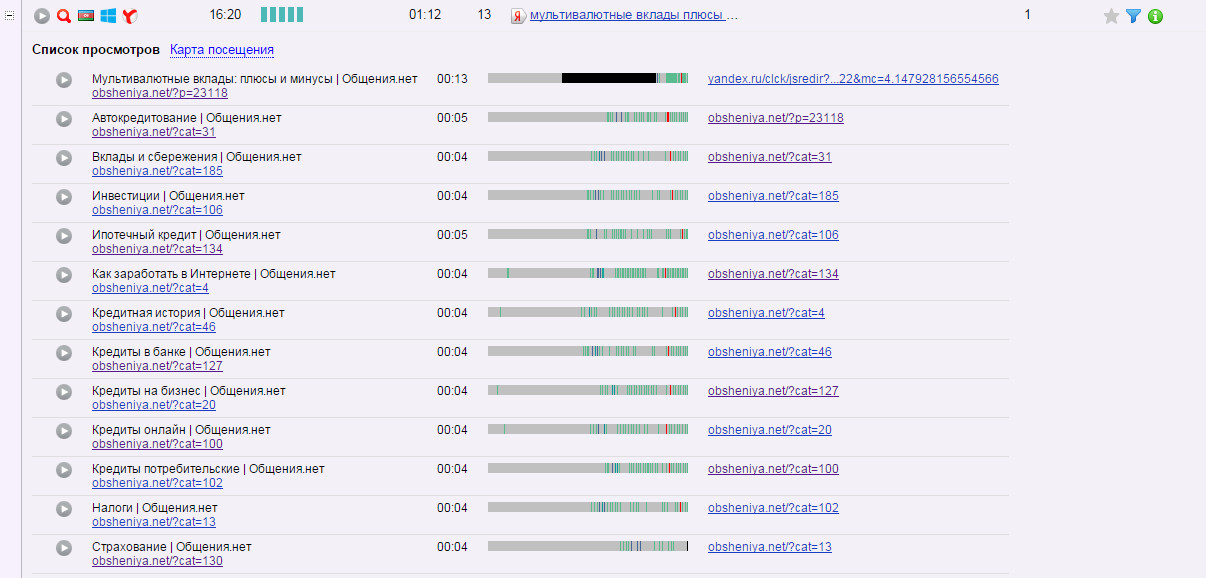Image resolution: width=1206 pixels, height=578 pixels.
Task: Click the blue funnel filter icon
Action: pos(1133,16)
